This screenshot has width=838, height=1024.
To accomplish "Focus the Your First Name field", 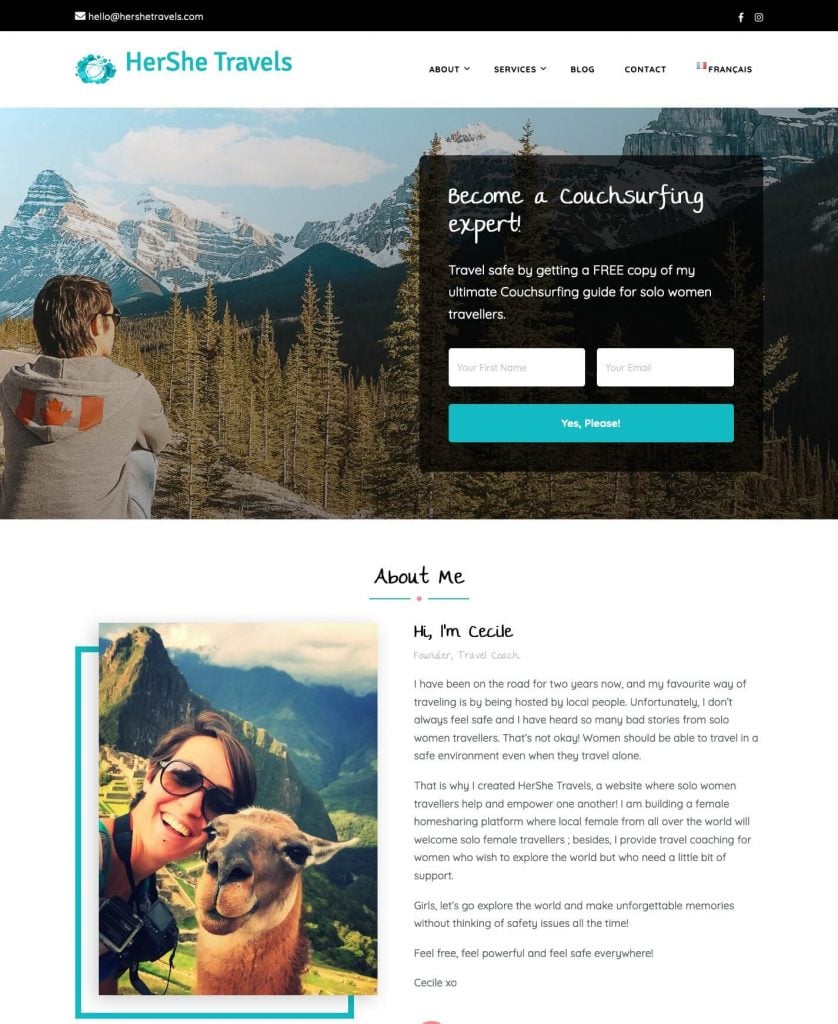I will [517, 367].
